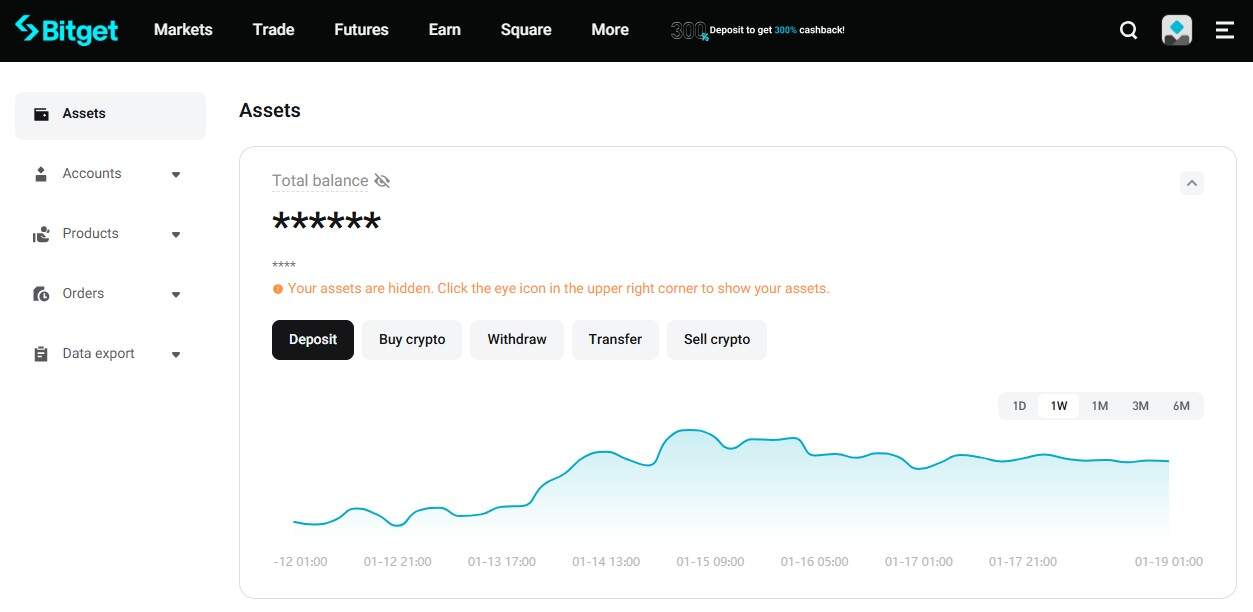Switch chart range to 1D
The height and width of the screenshot is (612, 1253).
pyautogui.click(x=1019, y=406)
